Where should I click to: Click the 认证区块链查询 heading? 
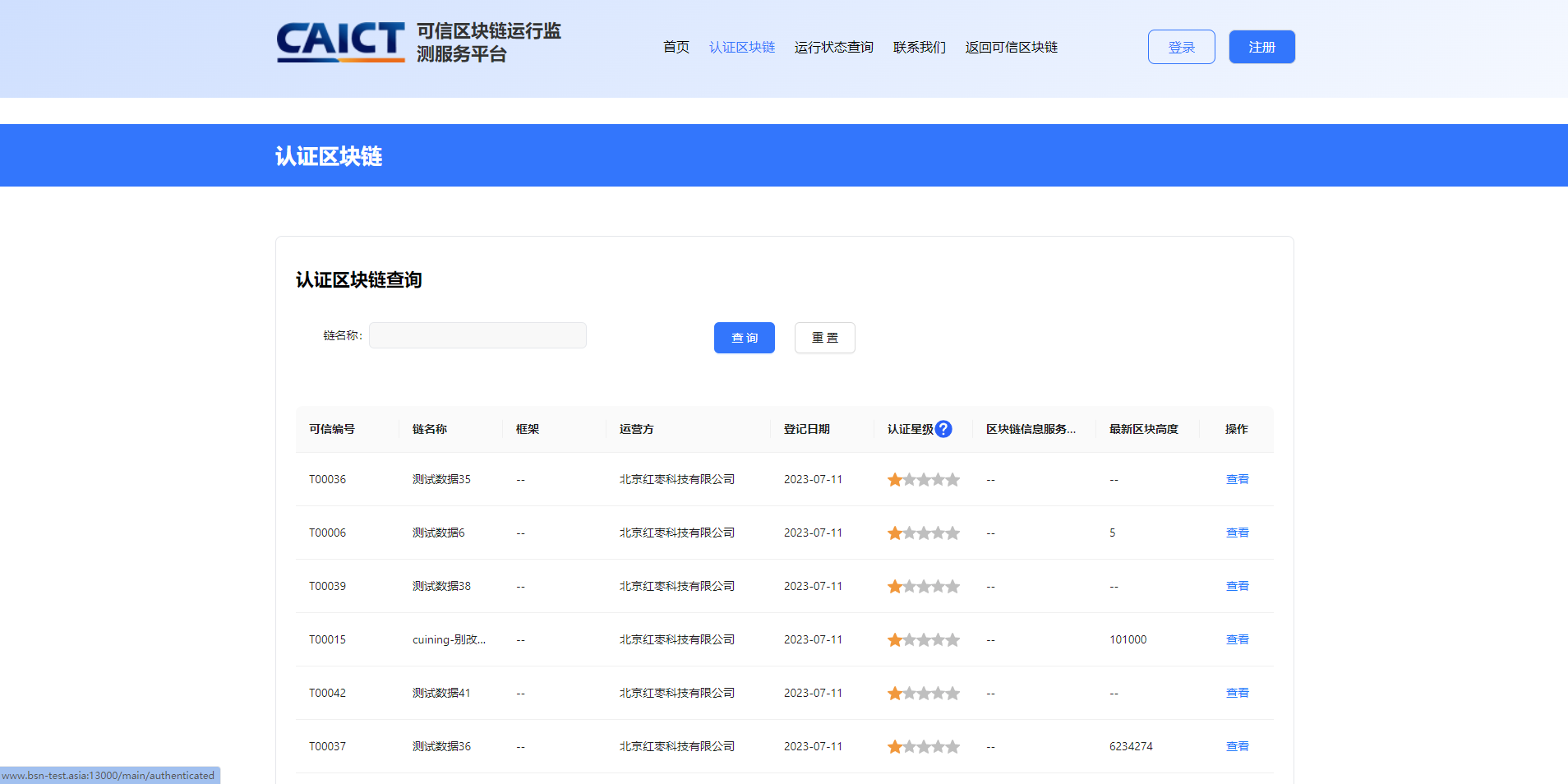pyautogui.click(x=359, y=280)
